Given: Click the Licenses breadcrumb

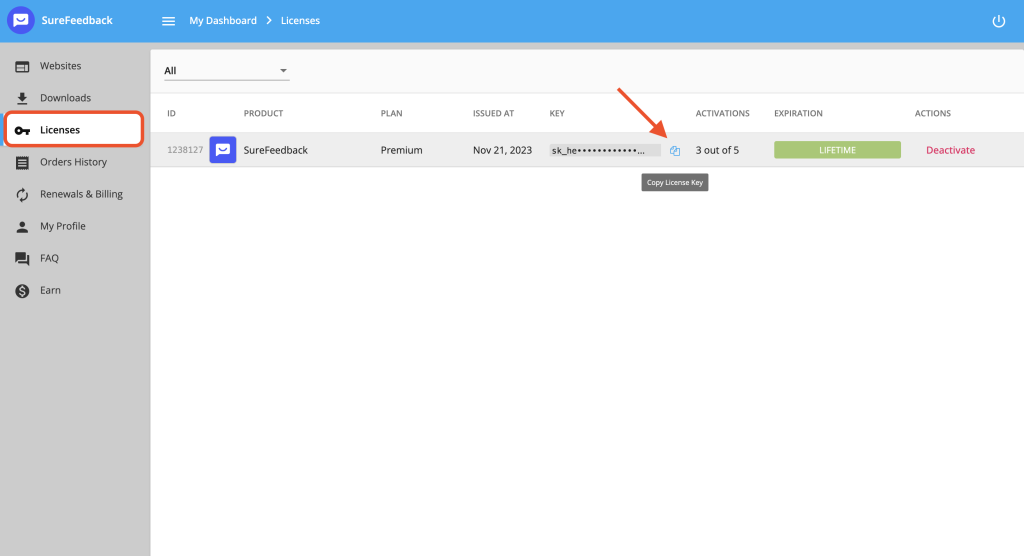Looking at the screenshot, I should (300, 21).
